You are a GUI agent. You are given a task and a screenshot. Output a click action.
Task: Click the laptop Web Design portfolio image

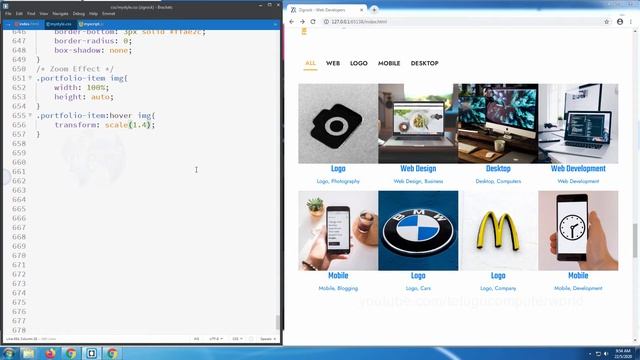click(x=418, y=124)
